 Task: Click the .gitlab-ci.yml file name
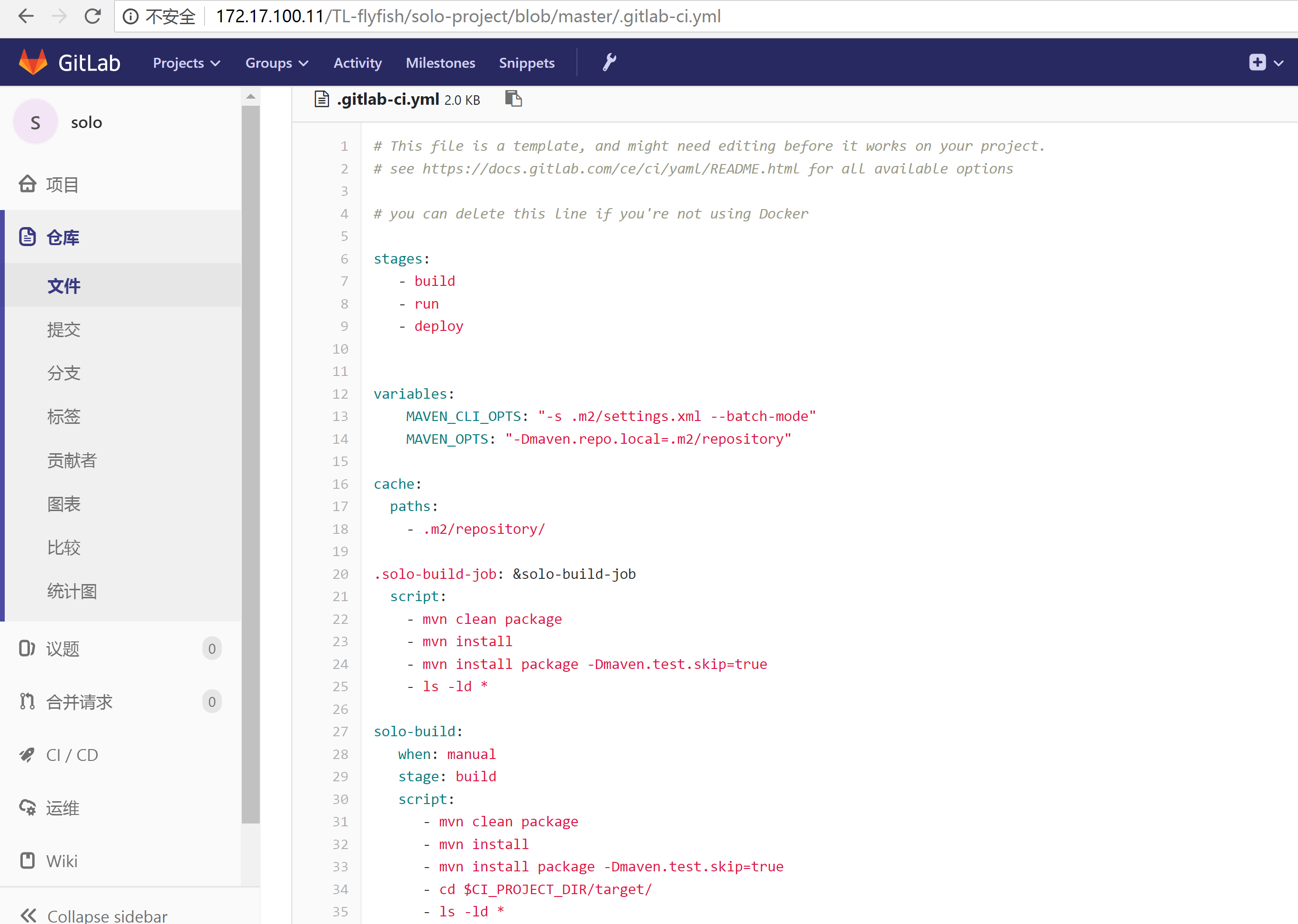(388, 99)
